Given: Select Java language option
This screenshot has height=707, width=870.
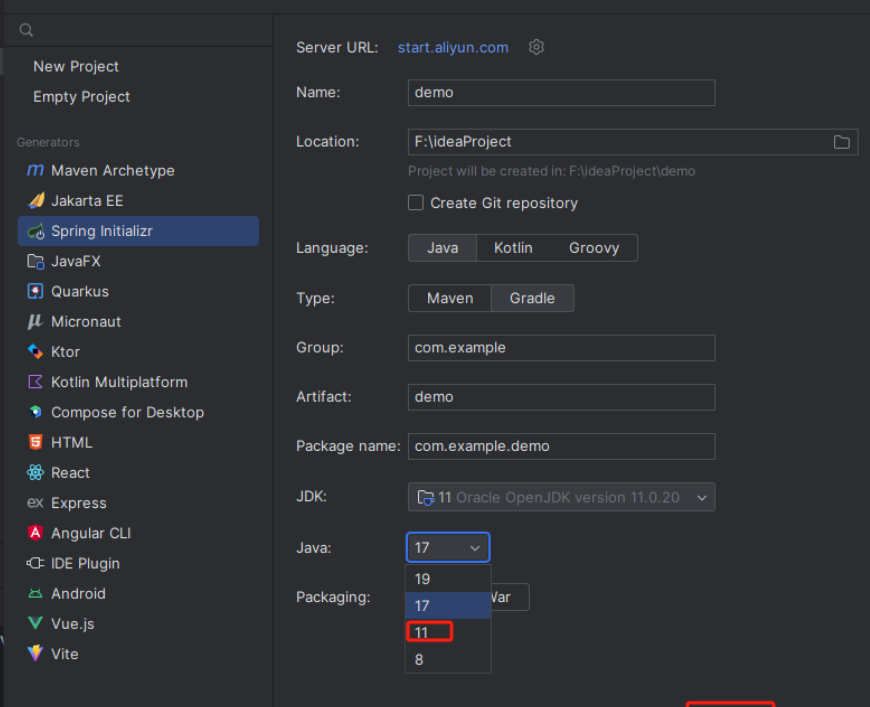Looking at the screenshot, I should coord(442,248).
